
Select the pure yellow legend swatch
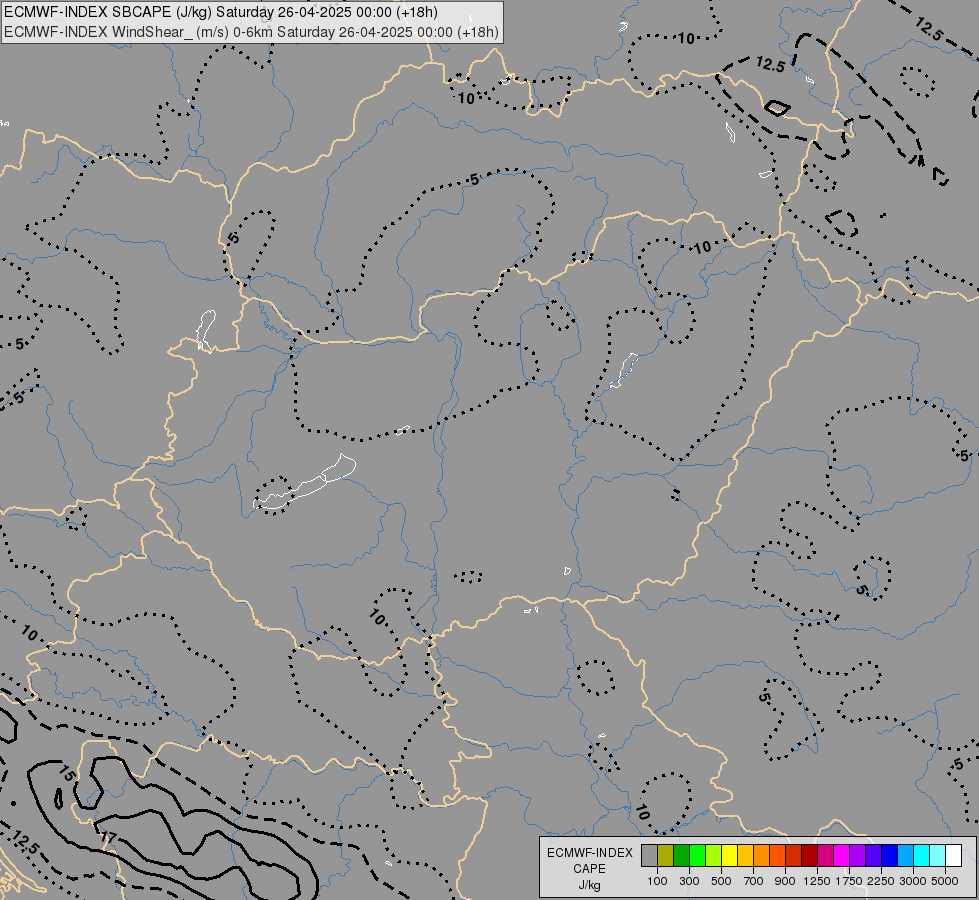click(730, 855)
